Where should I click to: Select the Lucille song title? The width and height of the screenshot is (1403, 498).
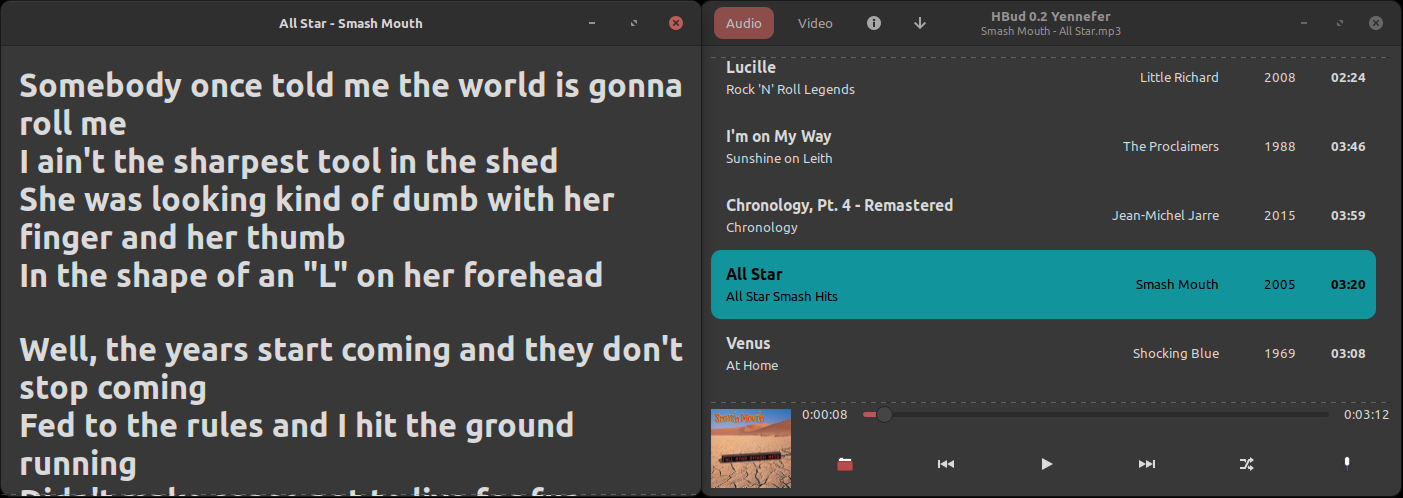point(751,67)
